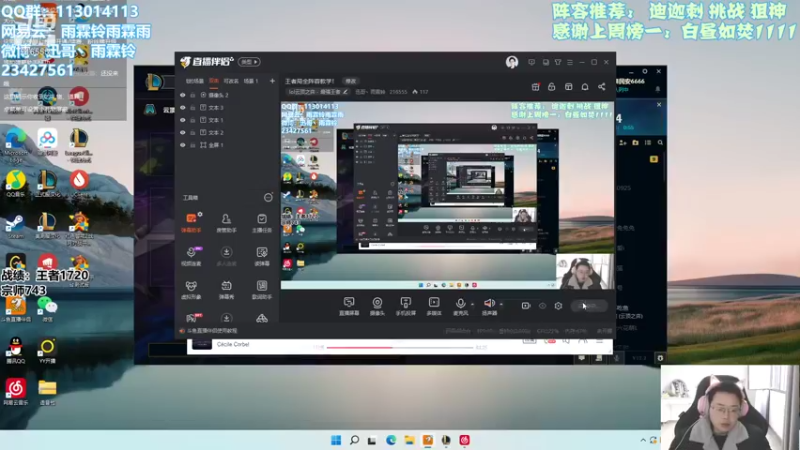Show hidden system tray icons
This screenshot has height=450, width=800.
643,440
